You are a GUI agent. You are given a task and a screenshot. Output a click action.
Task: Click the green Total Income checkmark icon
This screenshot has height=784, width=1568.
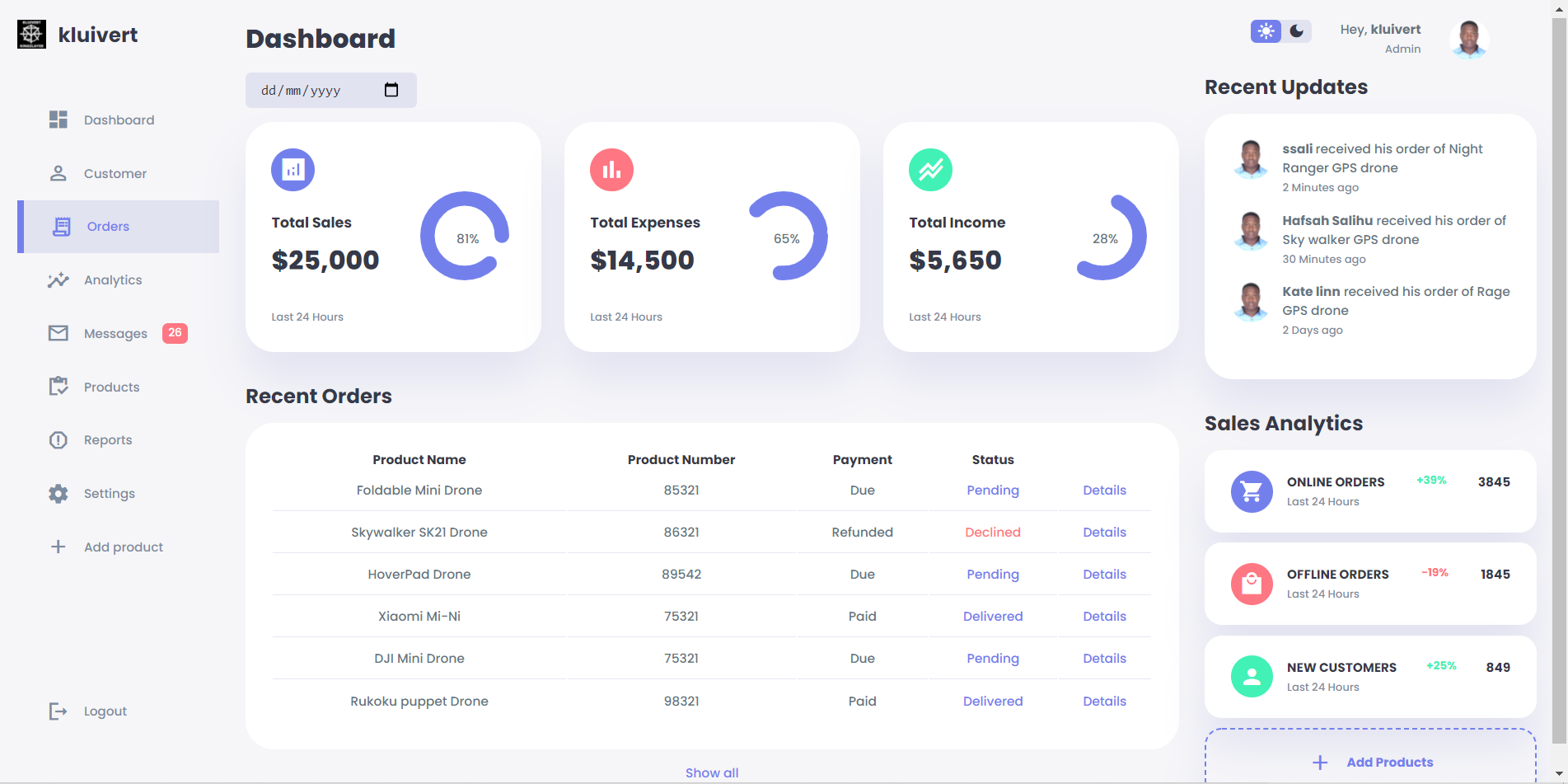930,169
